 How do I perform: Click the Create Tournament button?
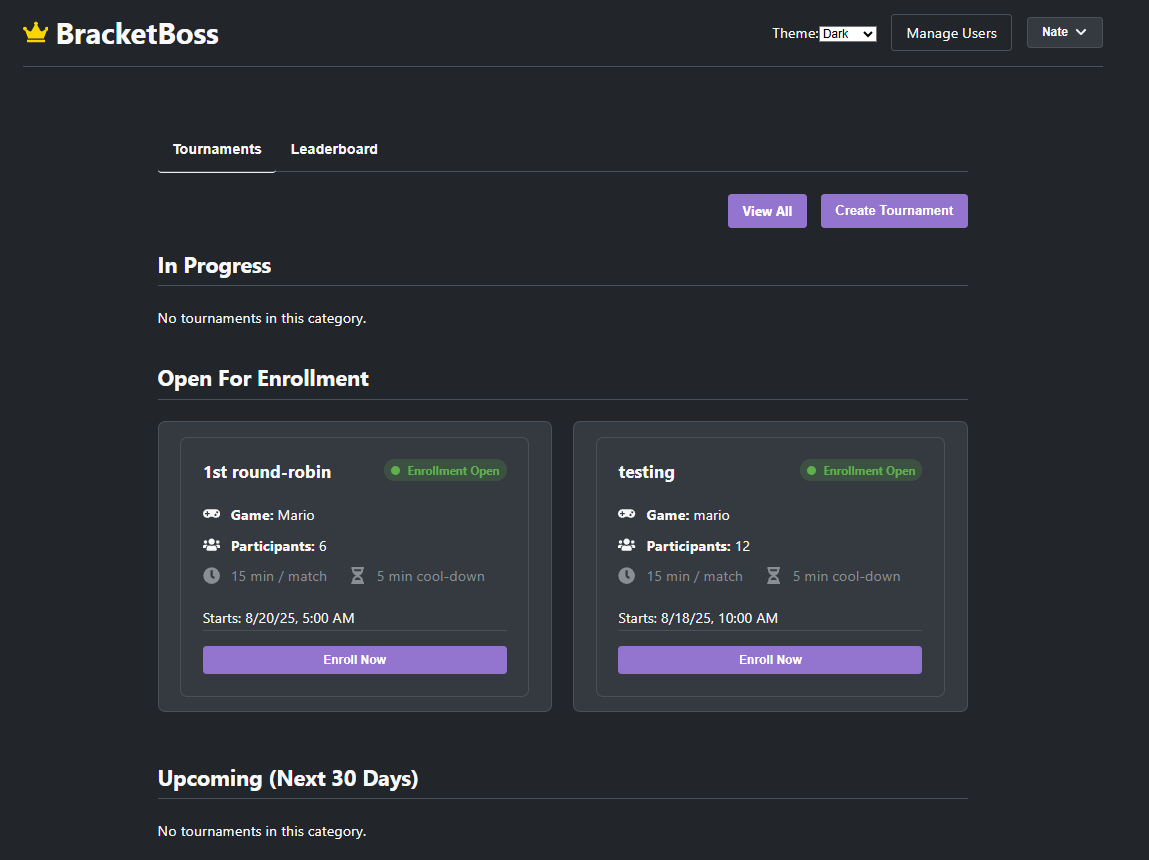(894, 211)
